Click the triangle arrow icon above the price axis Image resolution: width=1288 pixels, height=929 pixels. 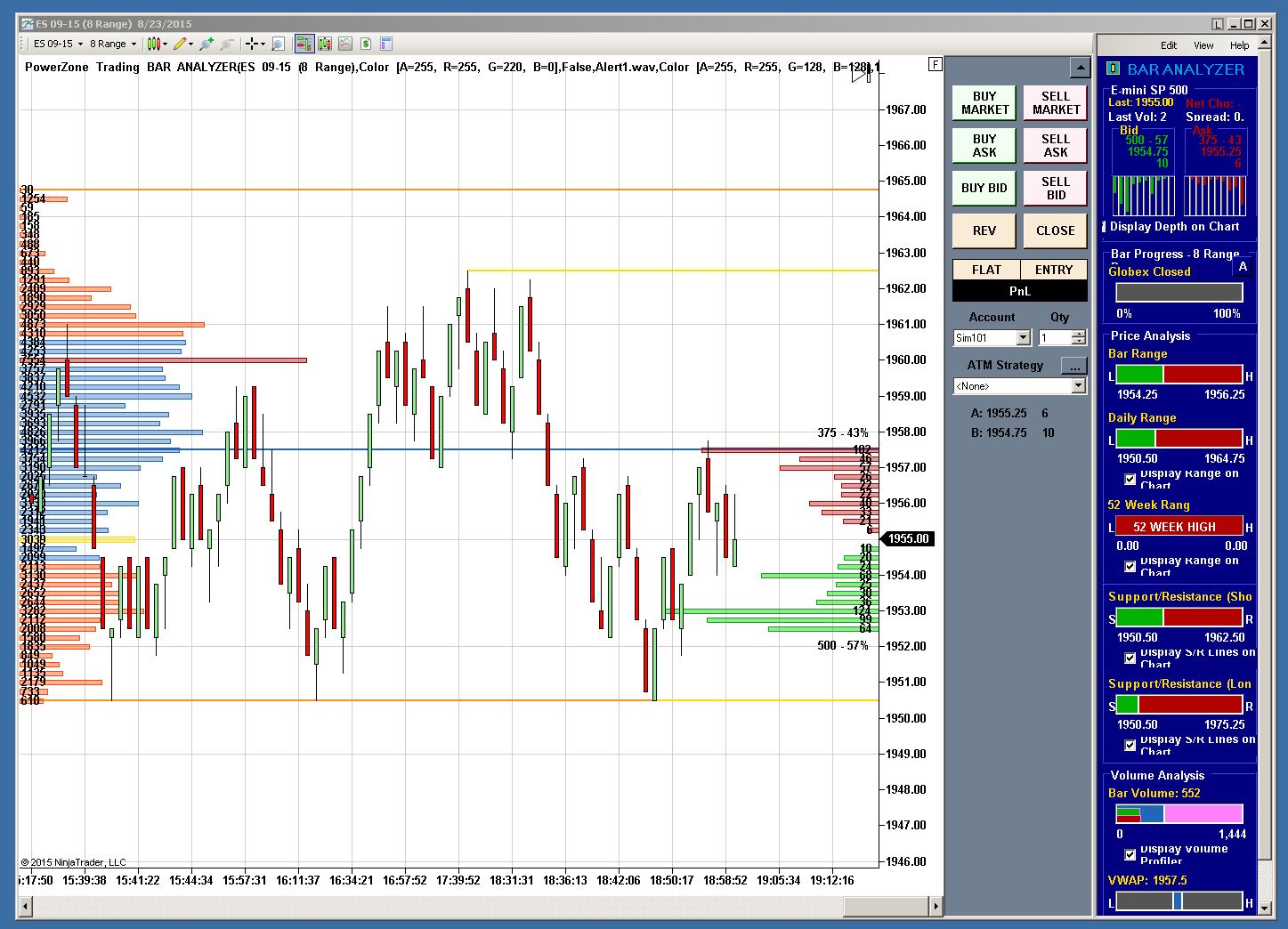[859, 74]
